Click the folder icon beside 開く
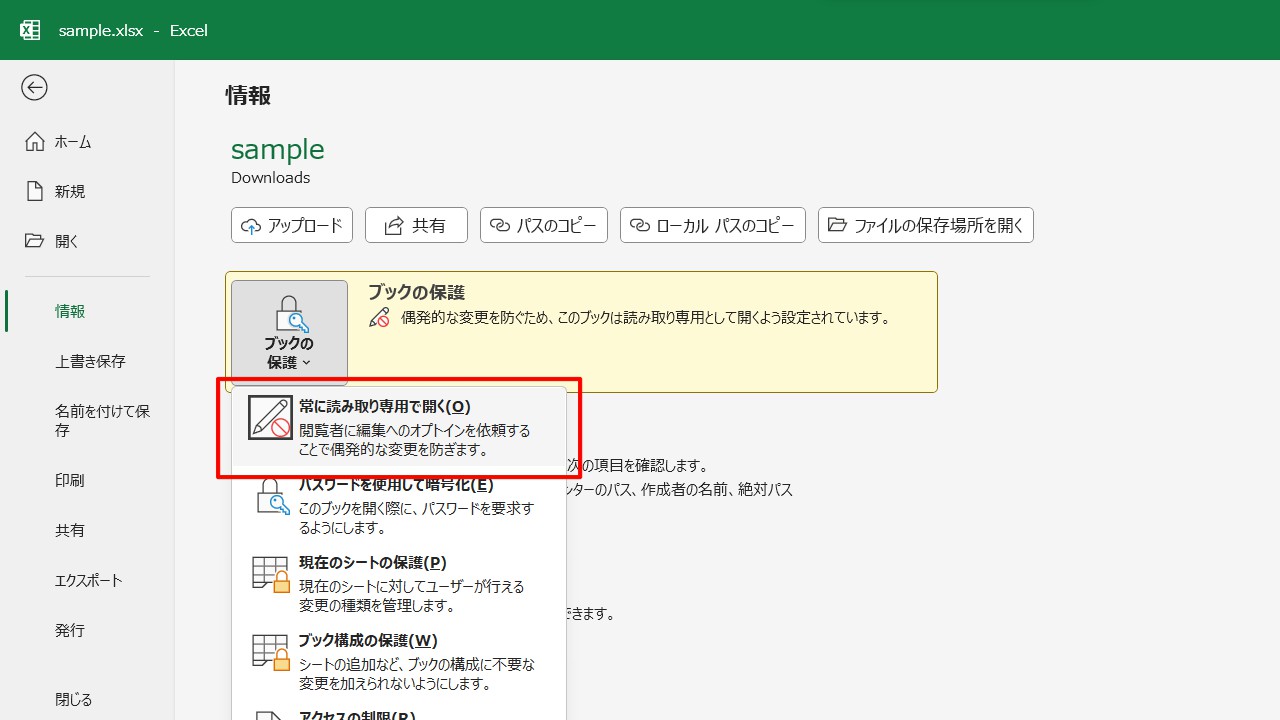 click(34, 240)
